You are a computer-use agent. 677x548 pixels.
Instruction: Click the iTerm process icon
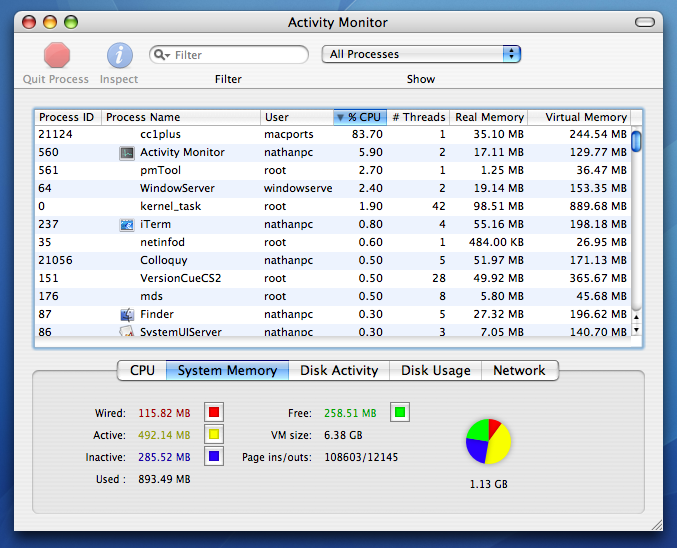coord(127,225)
